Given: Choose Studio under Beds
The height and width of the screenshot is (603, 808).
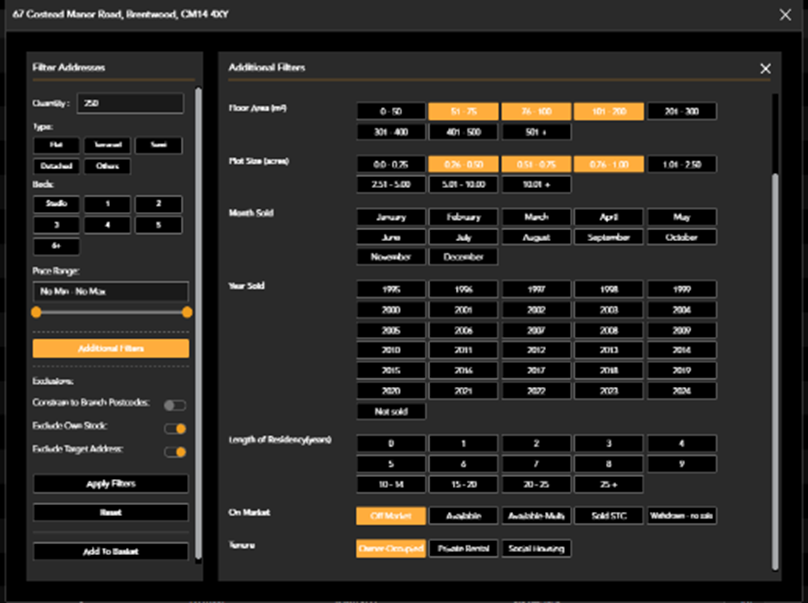Looking at the screenshot, I should 56,204.
